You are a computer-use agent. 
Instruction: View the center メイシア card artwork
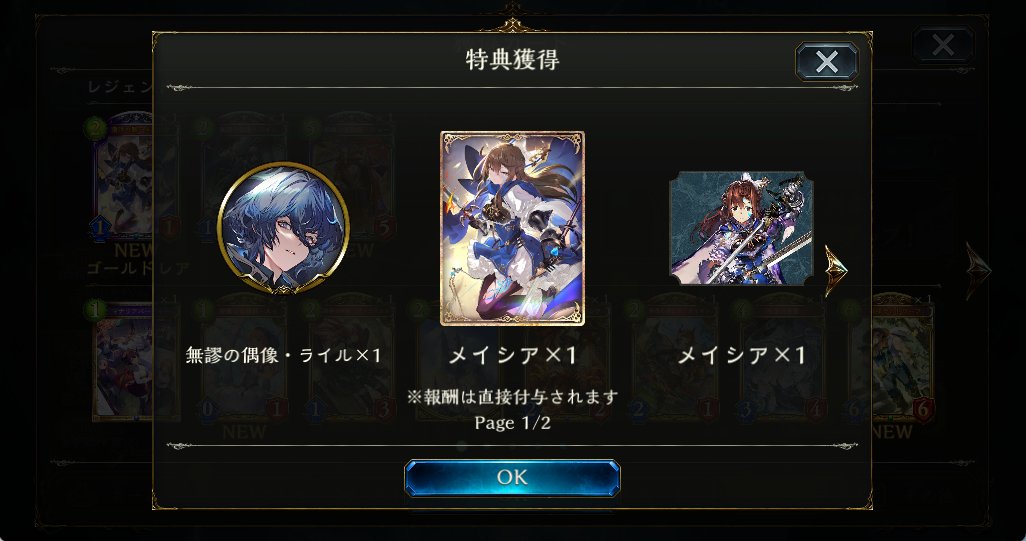pyautogui.click(x=512, y=228)
